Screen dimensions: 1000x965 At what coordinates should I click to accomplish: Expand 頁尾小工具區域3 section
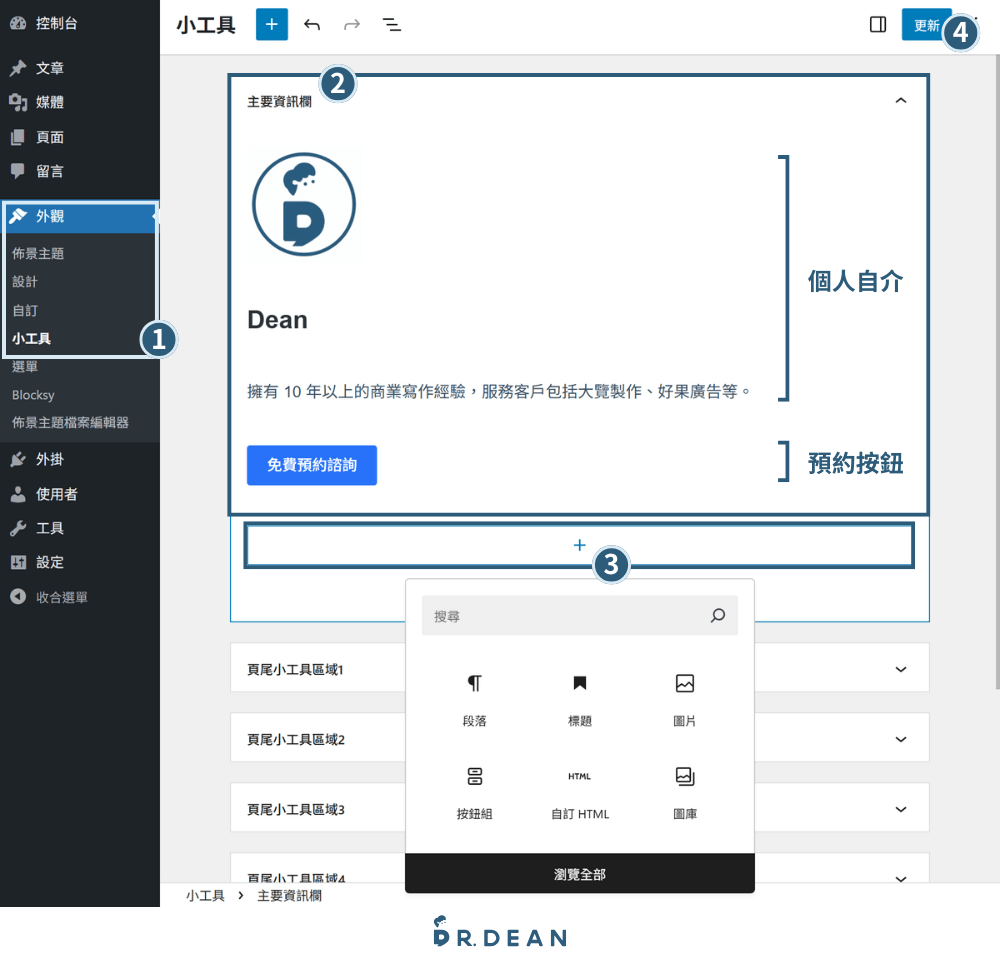[x=901, y=809]
